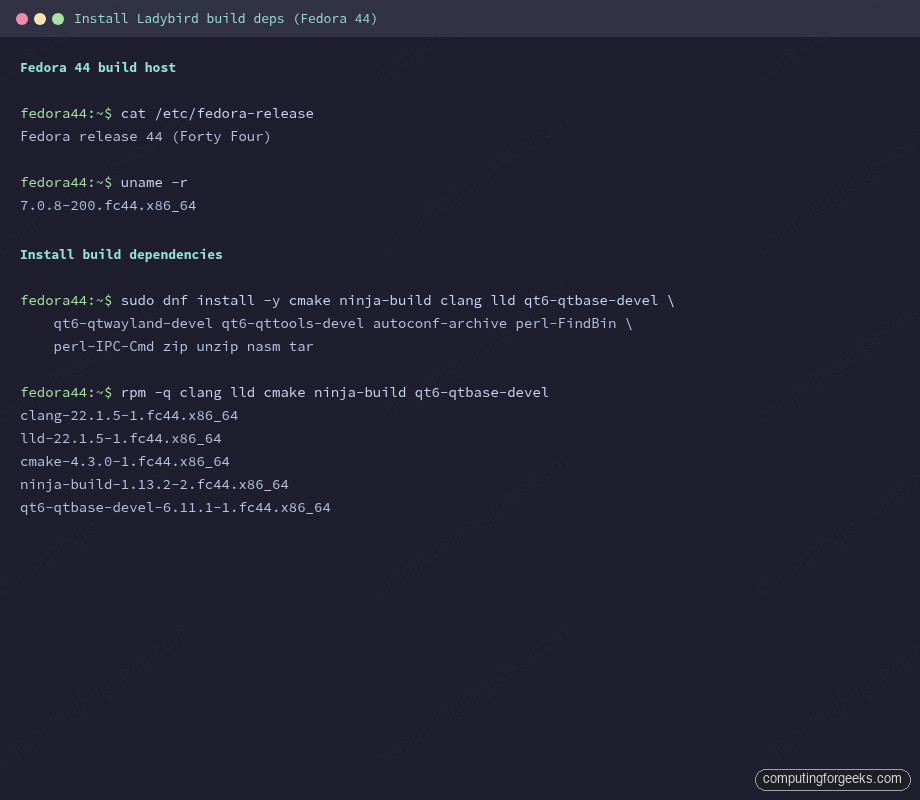This screenshot has width=920, height=800.
Task: Click the 'uname -r' command
Action: tap(154, 183)
